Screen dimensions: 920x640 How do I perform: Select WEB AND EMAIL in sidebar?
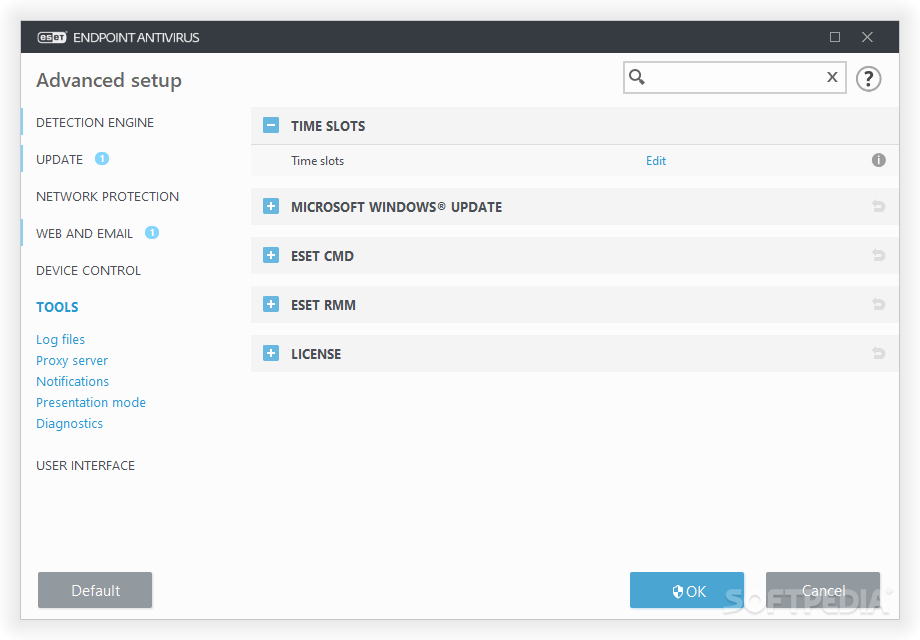tap(84, 233)
